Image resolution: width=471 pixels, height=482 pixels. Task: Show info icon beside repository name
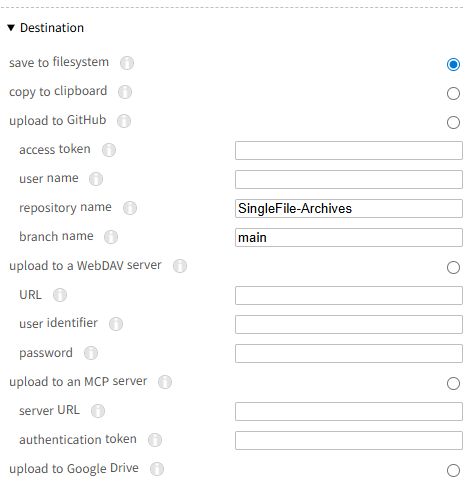click(130, 208)
